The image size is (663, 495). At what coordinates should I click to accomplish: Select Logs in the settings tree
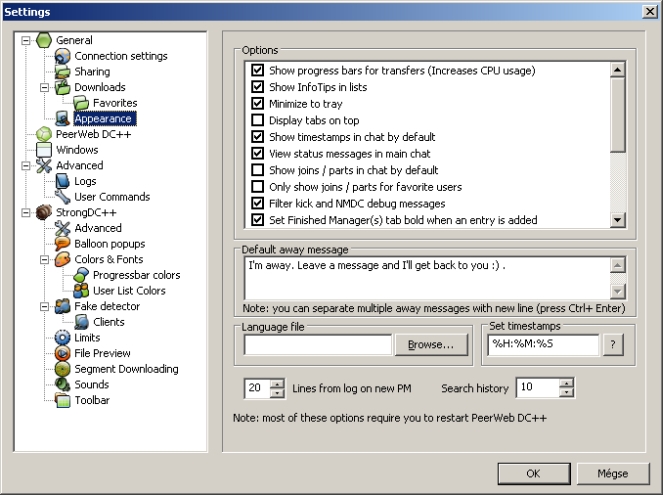pos(84,182)
